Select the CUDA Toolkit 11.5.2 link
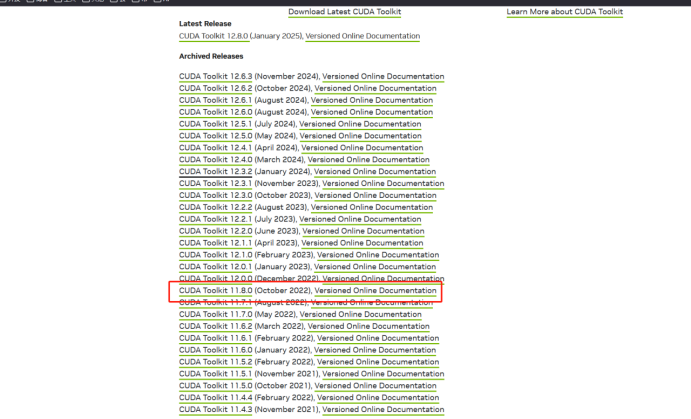Image resolution: width=691 pixels, height=419 pixels. [x=215, y=362]
